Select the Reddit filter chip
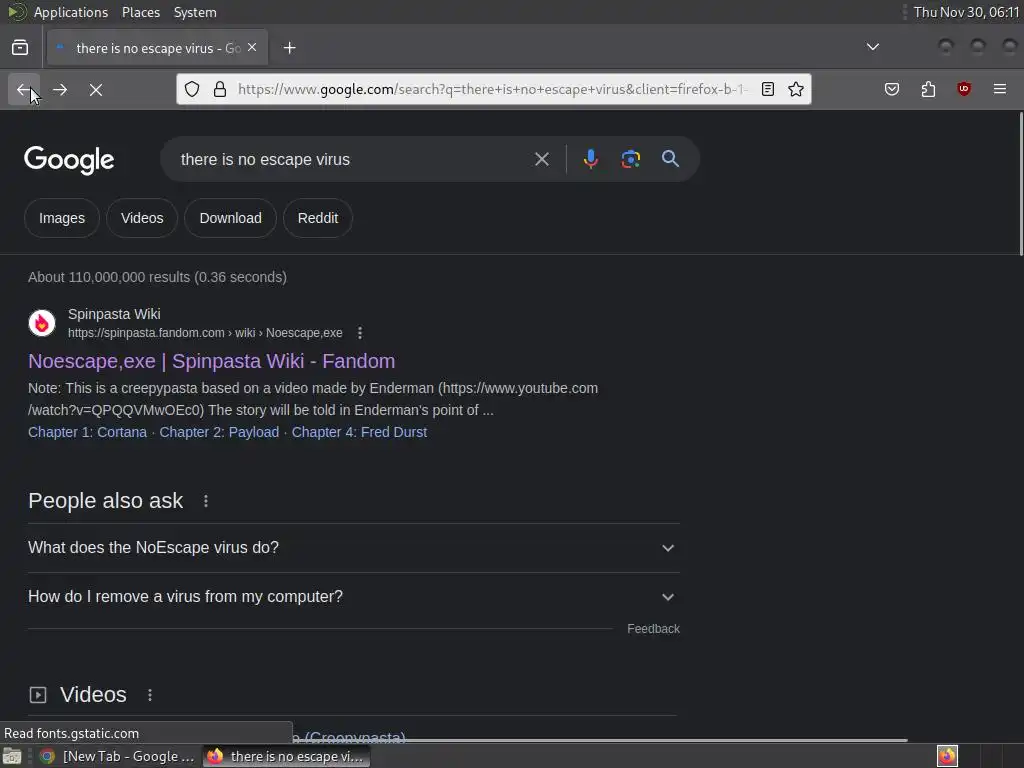 click(318, 218)
